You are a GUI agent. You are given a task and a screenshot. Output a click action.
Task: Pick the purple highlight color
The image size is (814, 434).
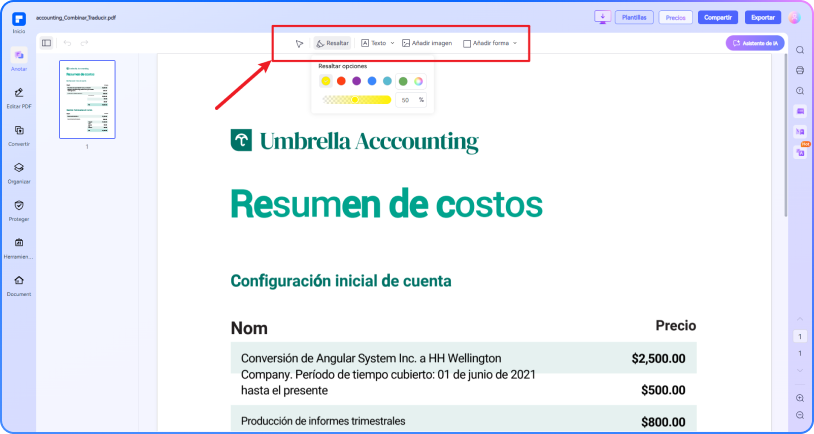coord(357,81)
